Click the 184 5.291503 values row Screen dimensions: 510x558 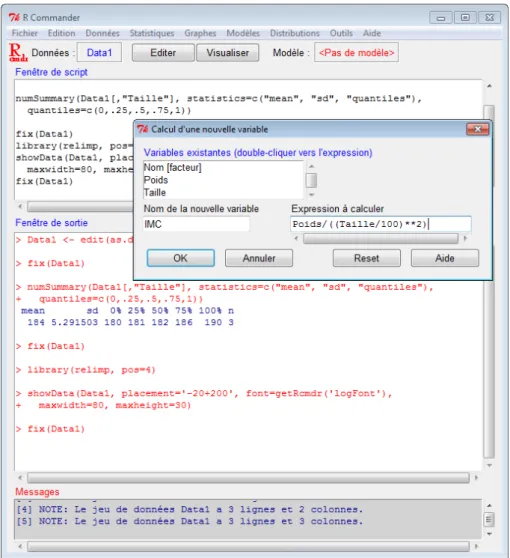[x=130, y=322]
